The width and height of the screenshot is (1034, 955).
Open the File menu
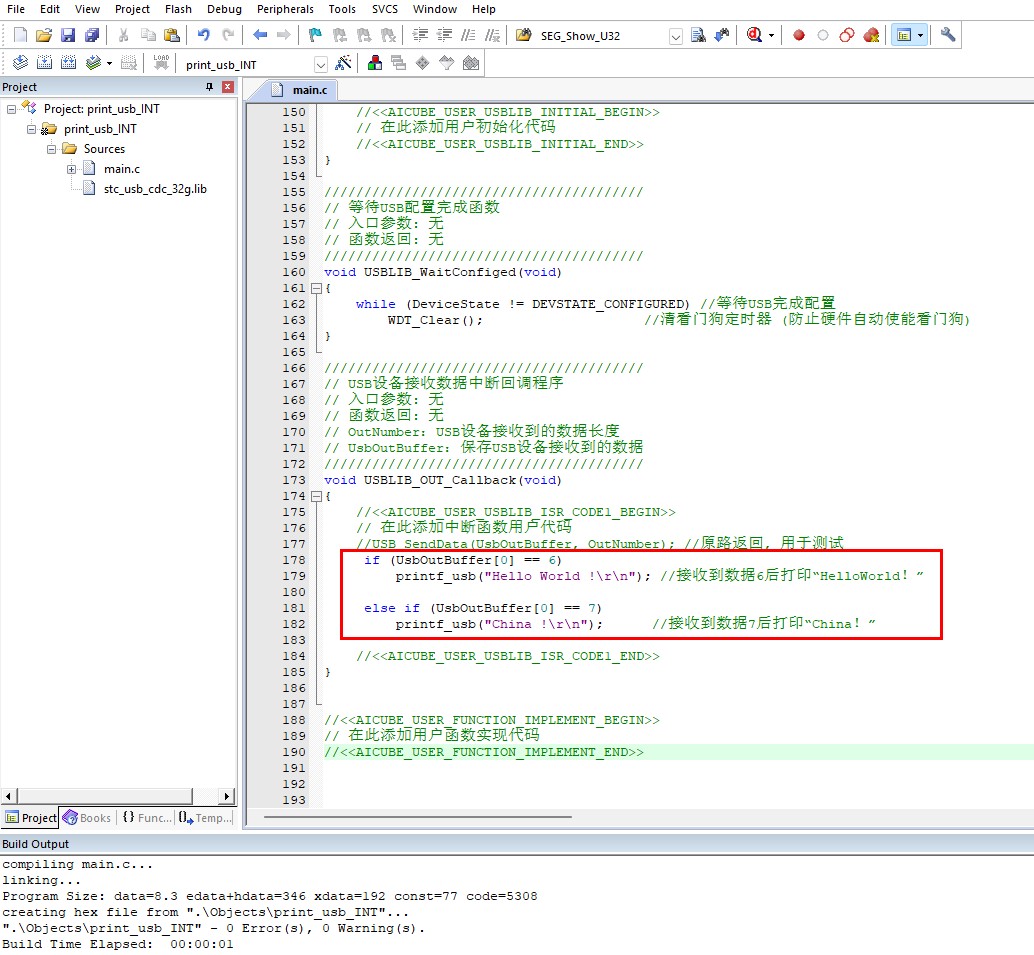(x=16, y=9)
